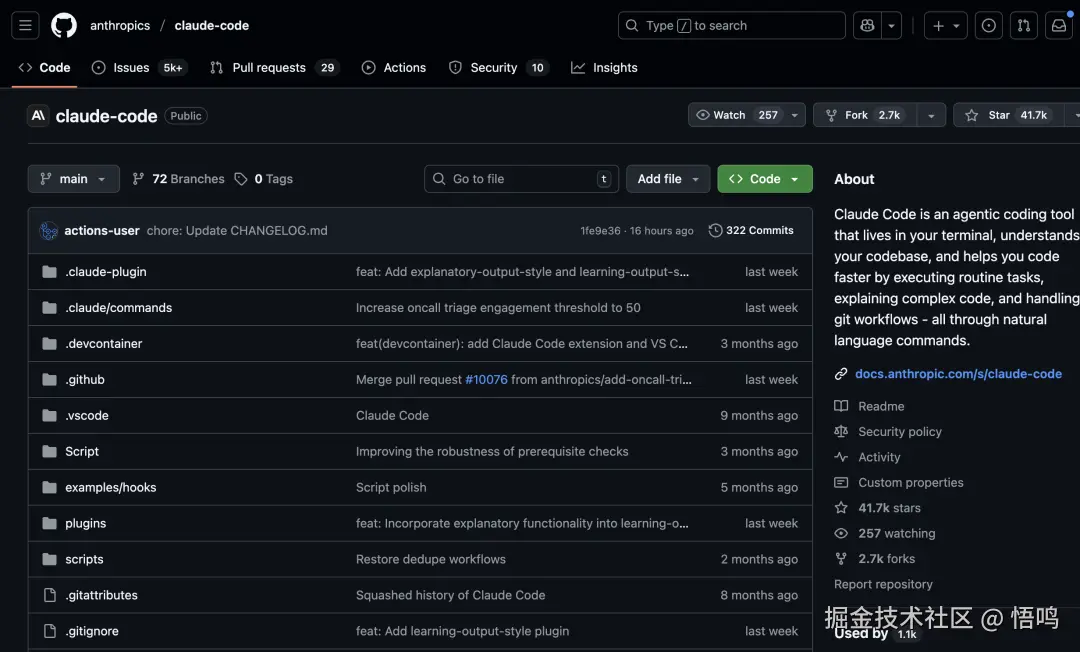Open the .github folder

85,379
